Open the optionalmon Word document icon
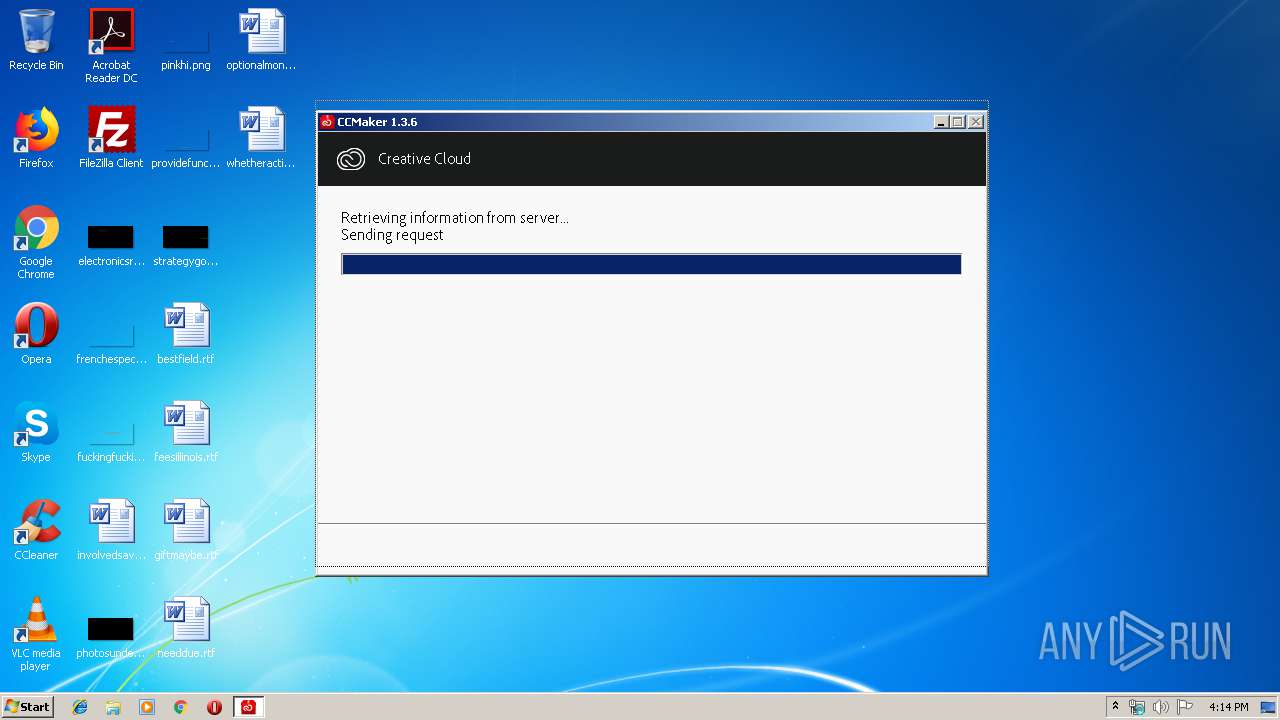This screenshot has width=1280, height=720. (x=261, y=32)
